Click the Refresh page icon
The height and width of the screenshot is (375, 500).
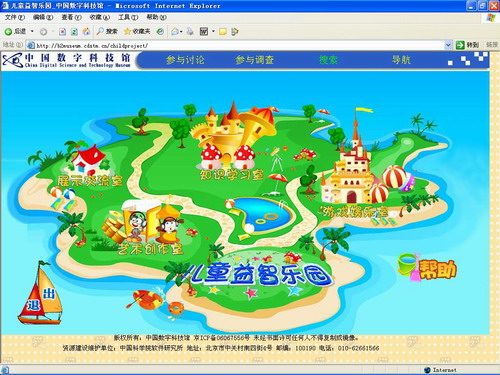pyautogui.click(x=74, y=32)
